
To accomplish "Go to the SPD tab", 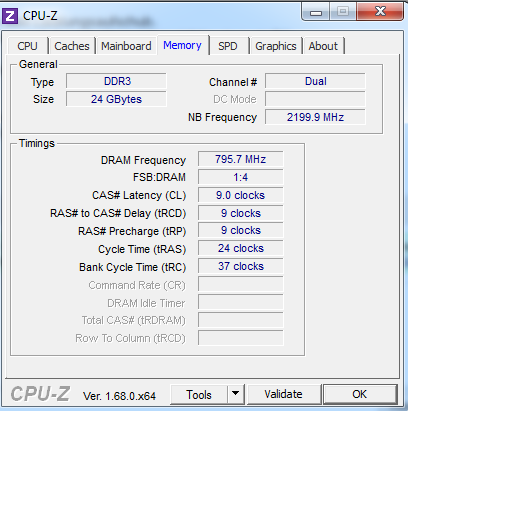I will [228, 46].
